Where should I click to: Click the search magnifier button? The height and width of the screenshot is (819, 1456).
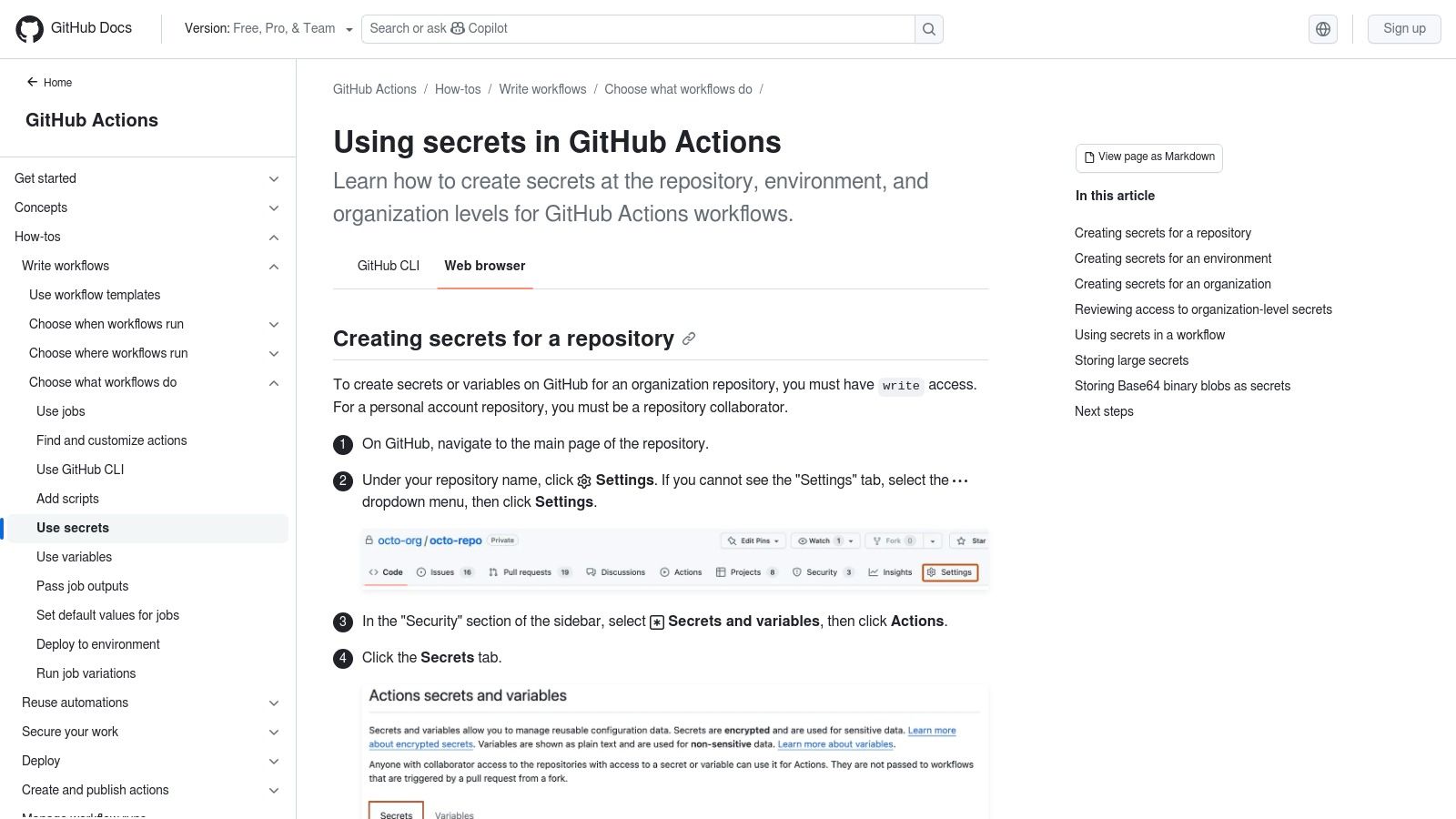(x=929, y=29)
